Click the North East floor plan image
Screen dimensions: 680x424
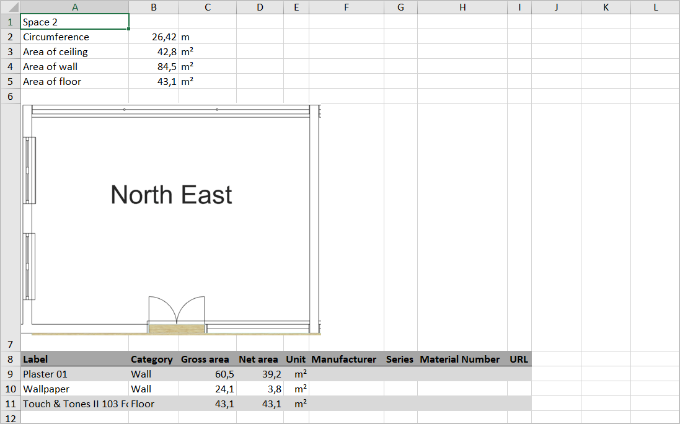point(171,220)
